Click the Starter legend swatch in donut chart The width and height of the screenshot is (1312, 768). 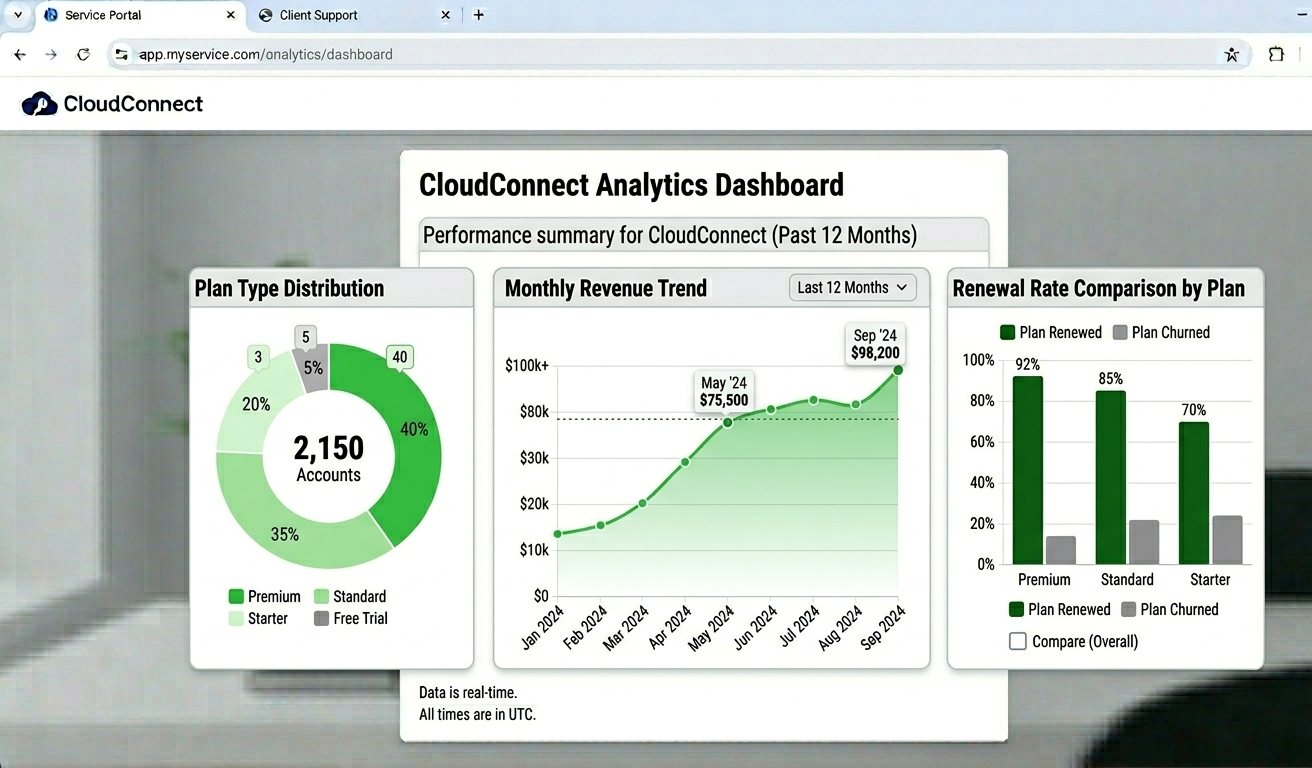point(236,619)
